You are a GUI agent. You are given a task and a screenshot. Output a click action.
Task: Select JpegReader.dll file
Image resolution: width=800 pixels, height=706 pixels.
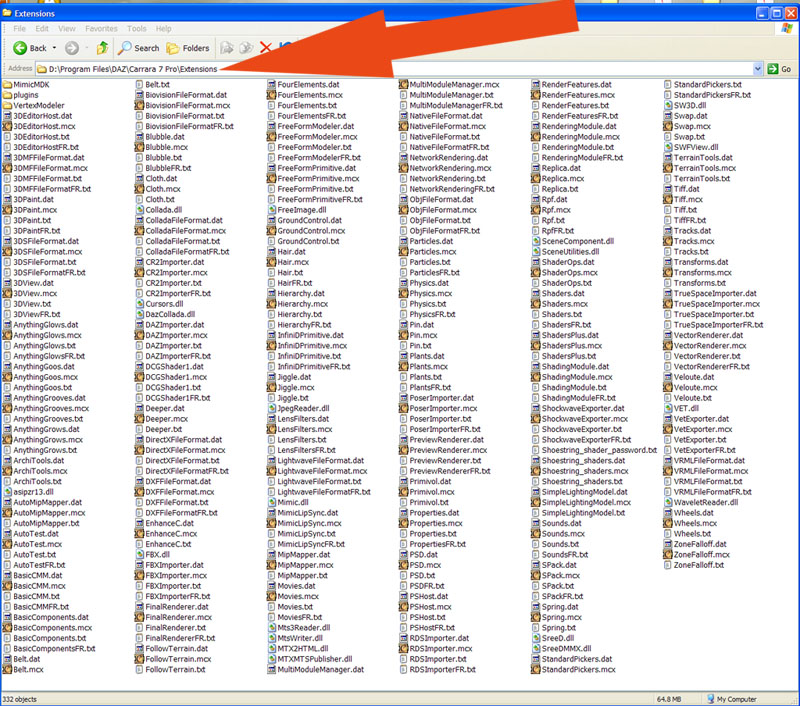click(x=298, y=409)
